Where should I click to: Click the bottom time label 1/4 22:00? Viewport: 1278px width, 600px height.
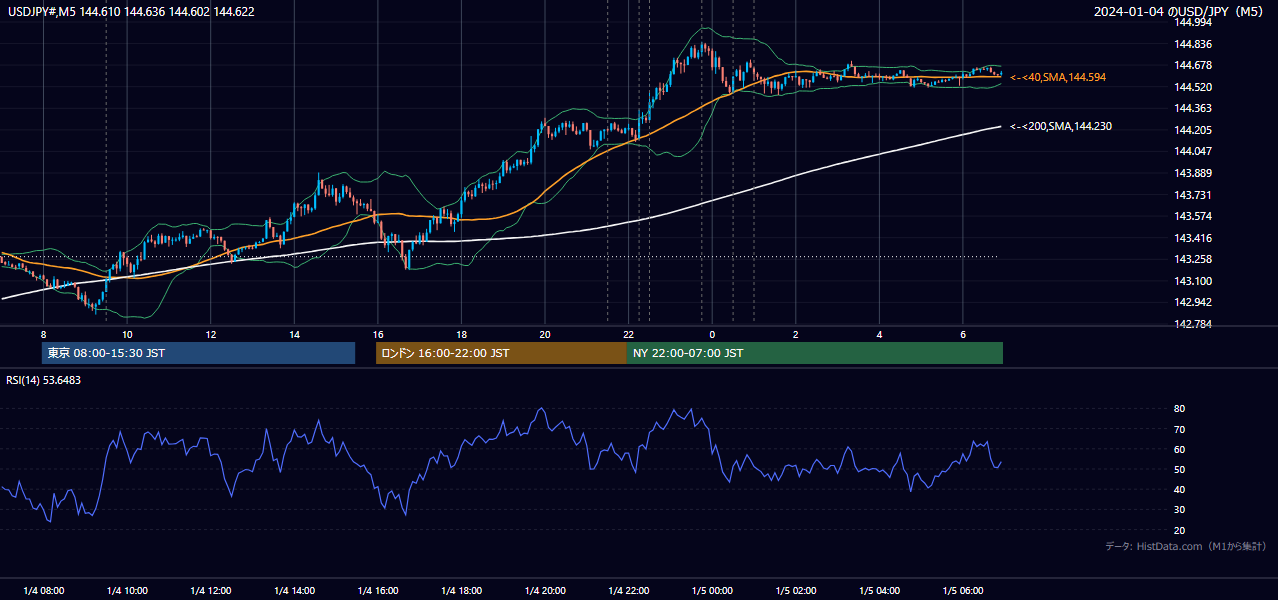pos(628,590)
